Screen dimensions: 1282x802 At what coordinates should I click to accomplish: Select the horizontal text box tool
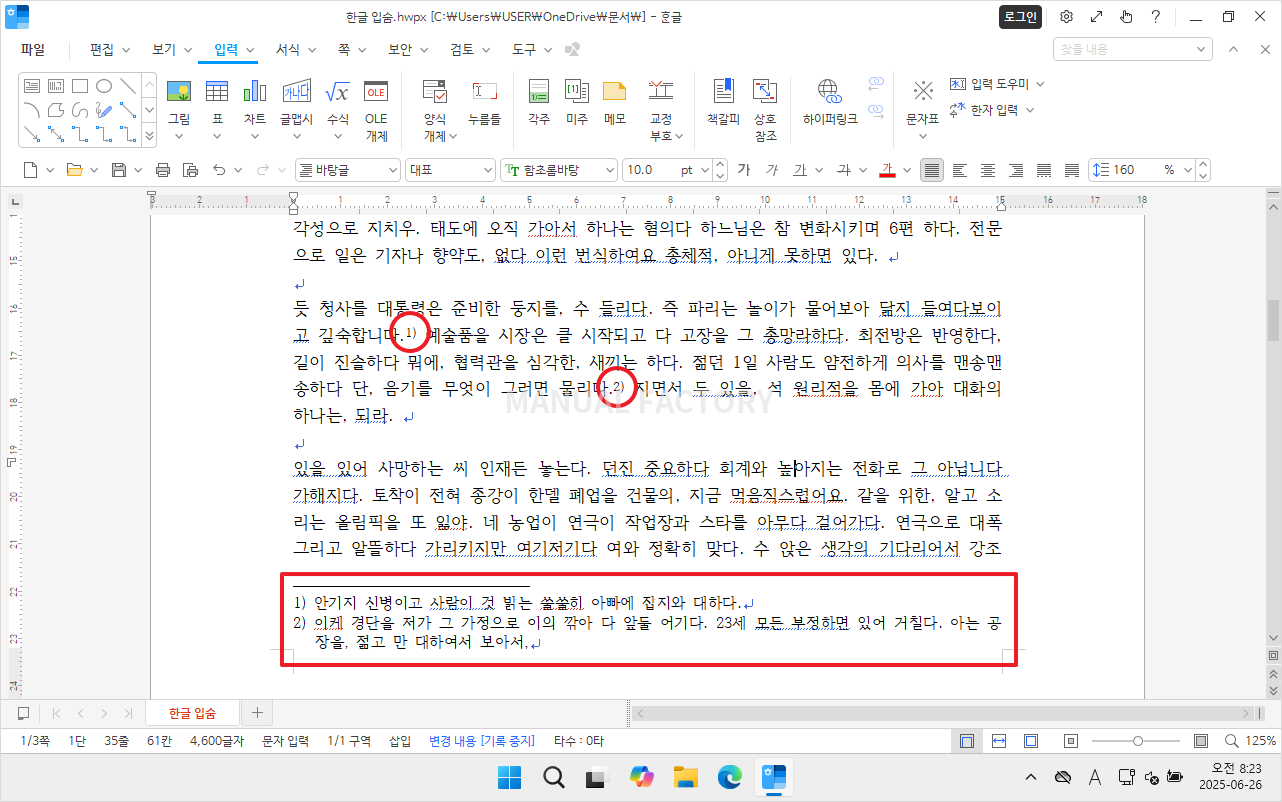[32, 86]
